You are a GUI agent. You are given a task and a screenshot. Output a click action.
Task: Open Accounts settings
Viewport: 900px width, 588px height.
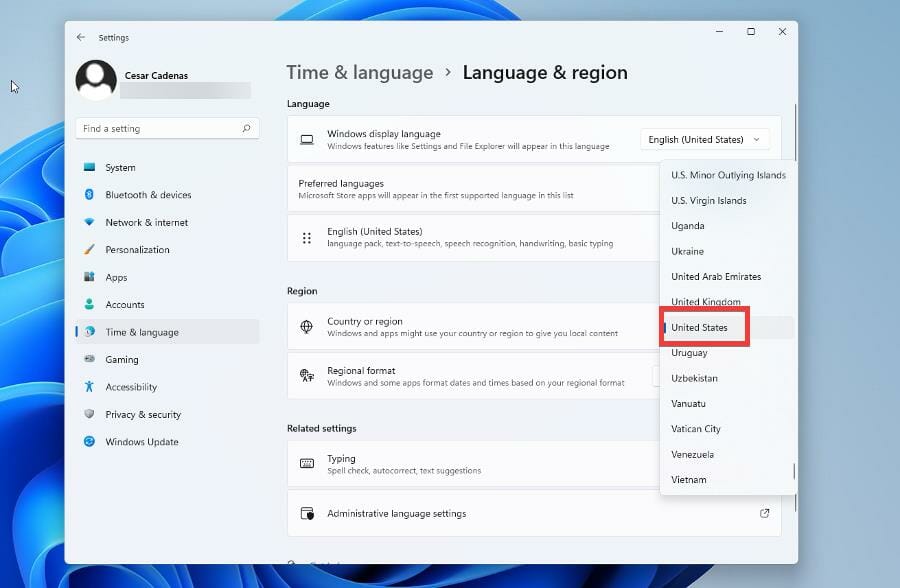point(167,304)
